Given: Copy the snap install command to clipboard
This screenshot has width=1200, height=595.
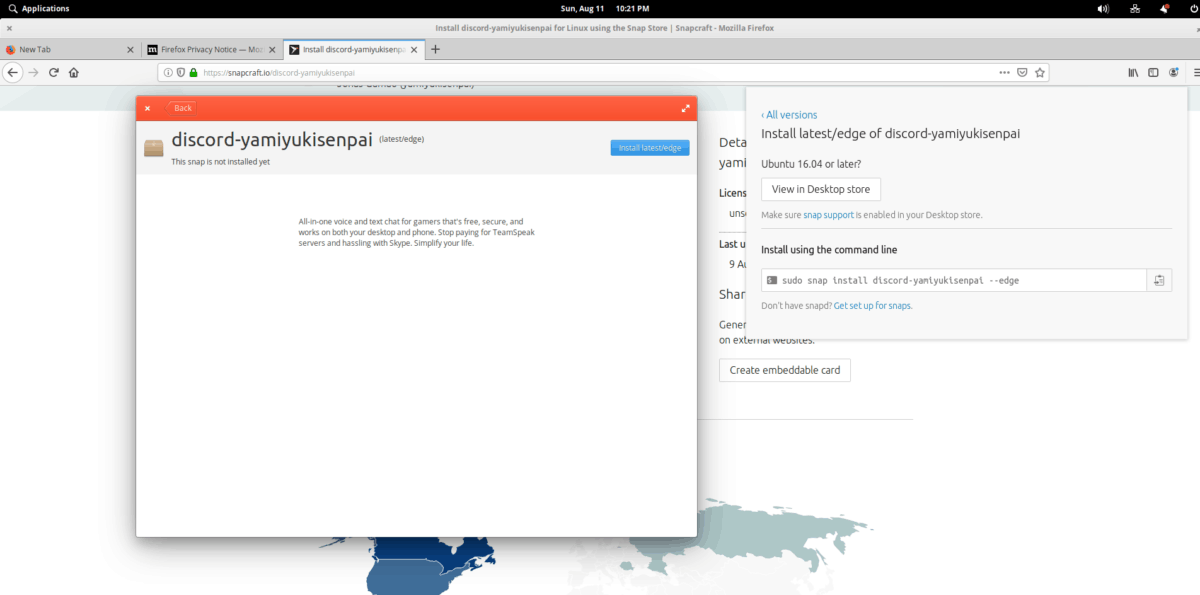Looking at the screenshot, I should tap(1158, 280).
